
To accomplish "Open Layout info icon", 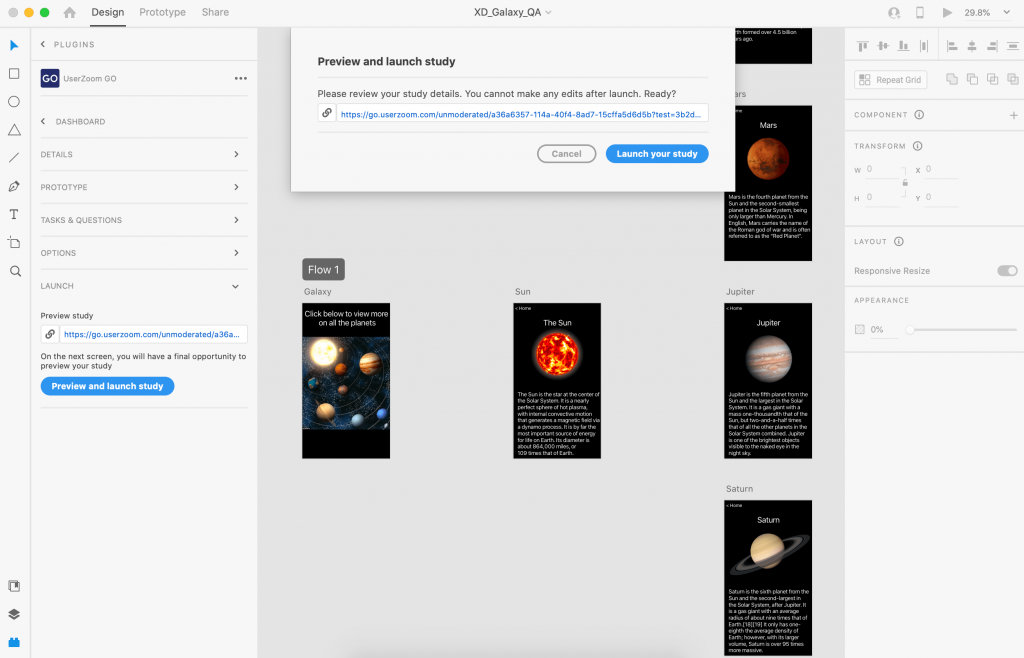I will [899, 242].
